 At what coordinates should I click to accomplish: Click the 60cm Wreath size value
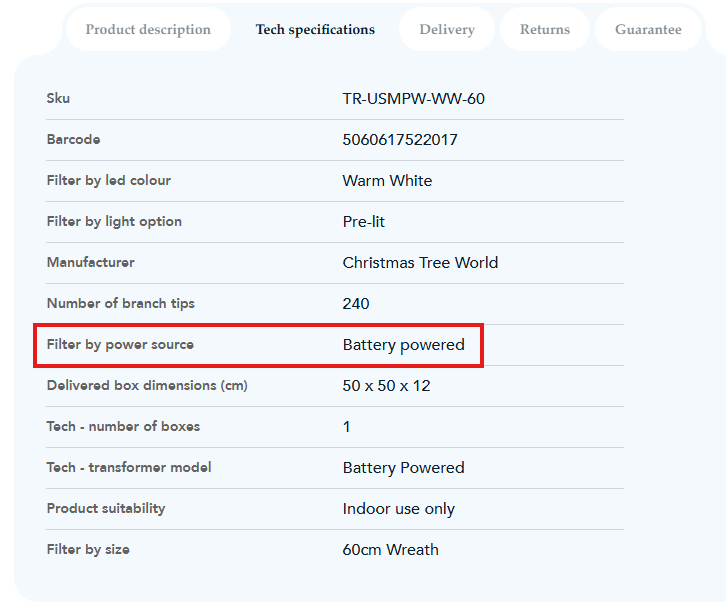tap(390, 549)
